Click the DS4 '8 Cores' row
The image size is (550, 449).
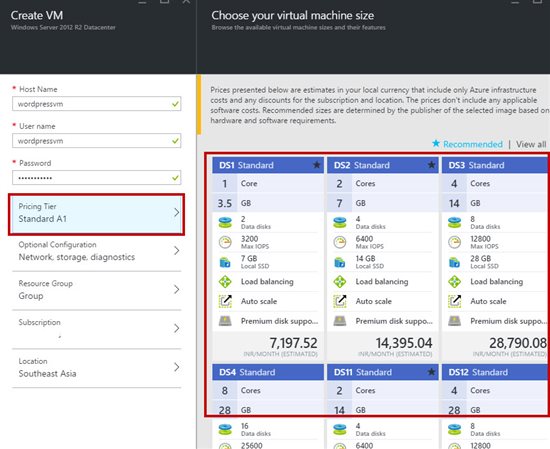coord(268,390)
